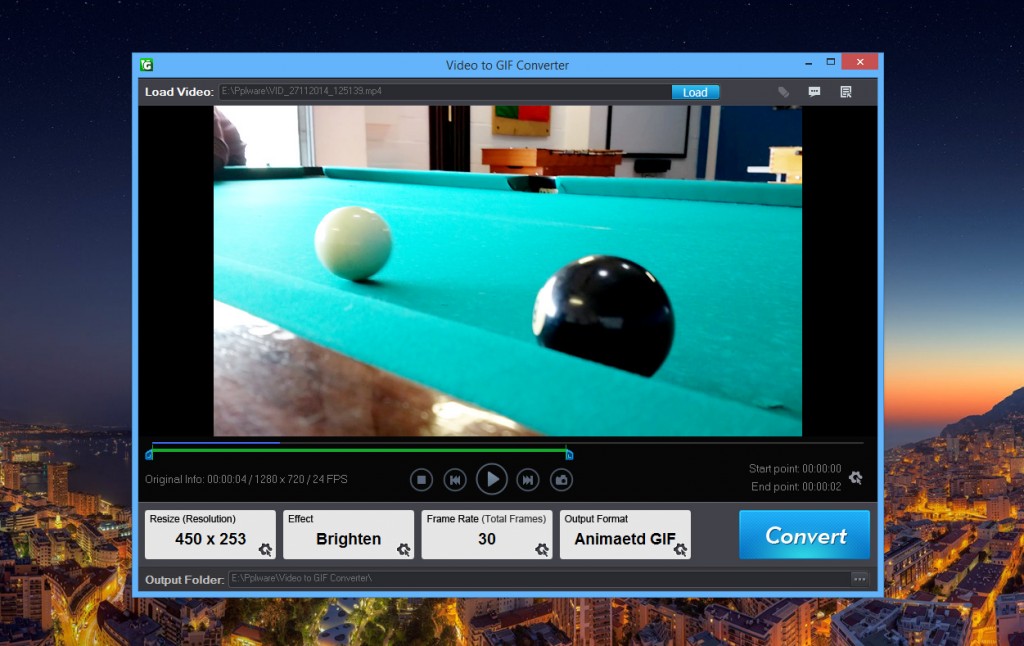The height and width of the screenshot is (646, 1024).
Task: Minimize the Video to GIF Converter window
Action: click(x=808, y=63)
